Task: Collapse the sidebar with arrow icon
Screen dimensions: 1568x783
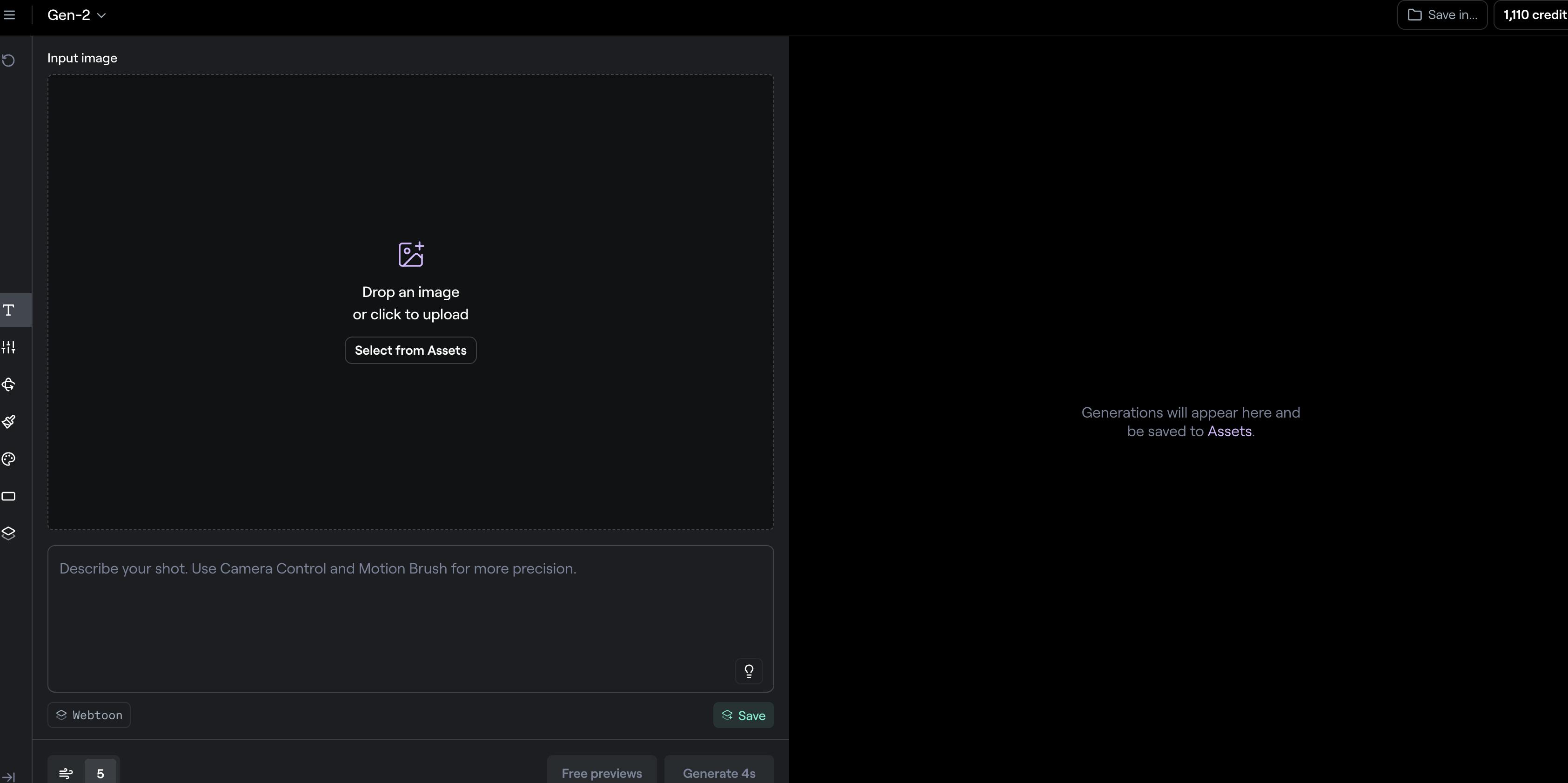Action: pos(8,777)
